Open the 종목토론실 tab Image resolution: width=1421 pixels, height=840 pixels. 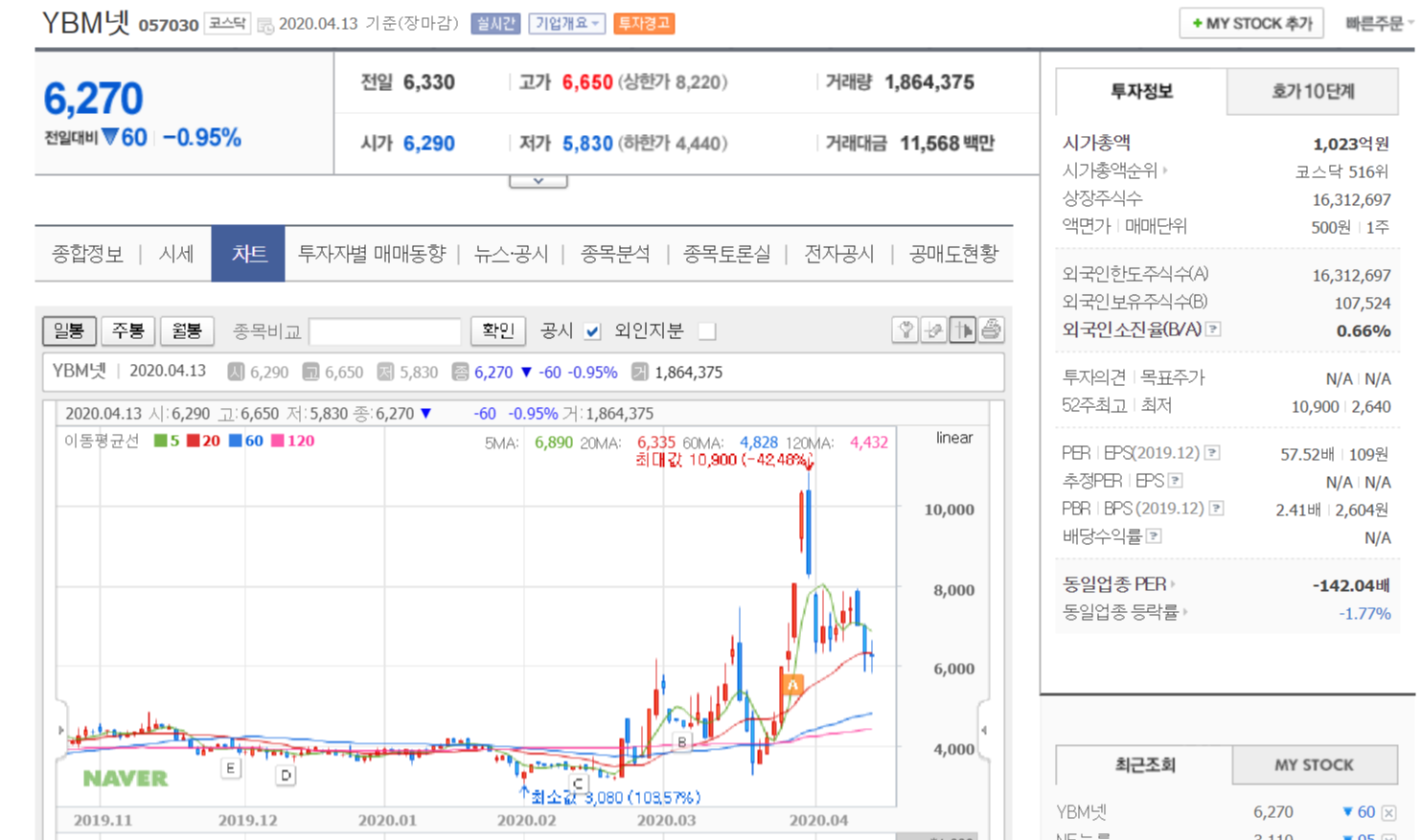click(726, 254)
